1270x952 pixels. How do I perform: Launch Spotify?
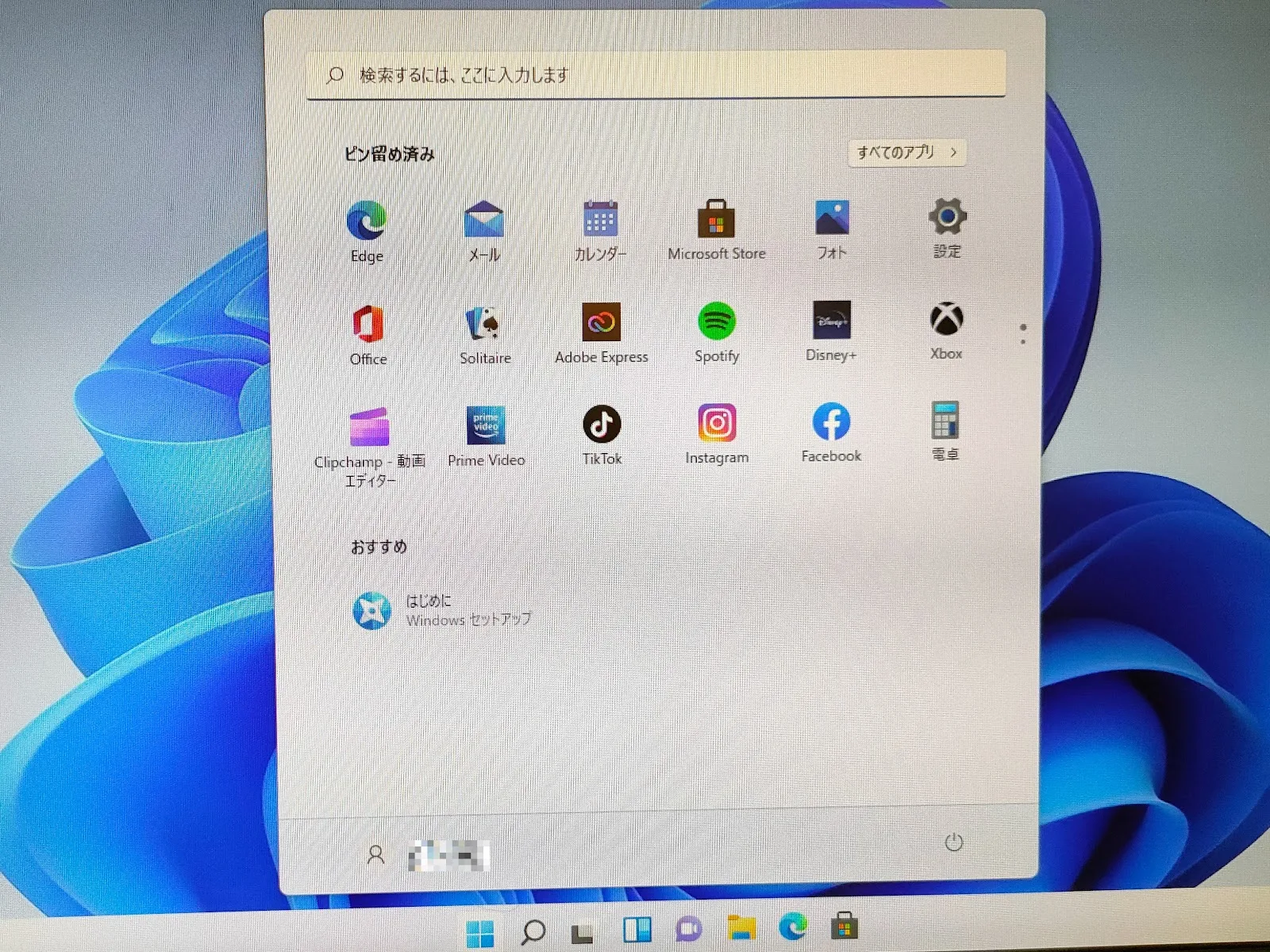click(x=717, y=332)
